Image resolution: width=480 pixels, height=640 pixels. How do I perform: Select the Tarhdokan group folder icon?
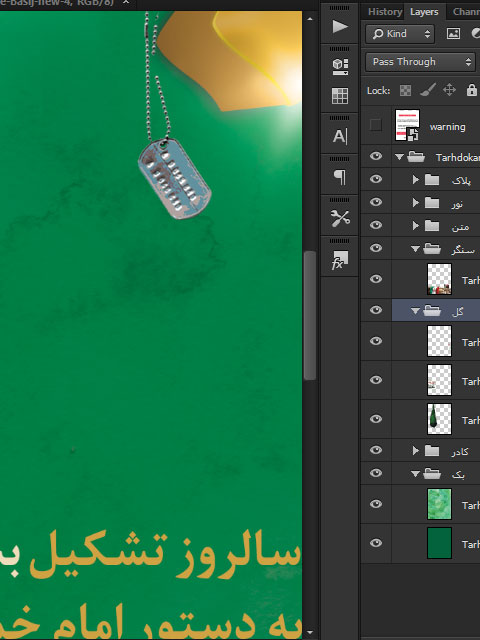(416, 157)
